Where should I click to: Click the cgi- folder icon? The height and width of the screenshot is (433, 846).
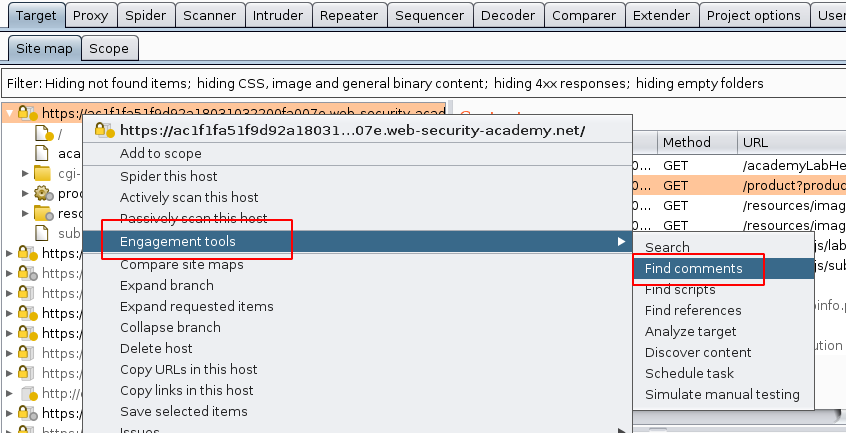point(43,173)
